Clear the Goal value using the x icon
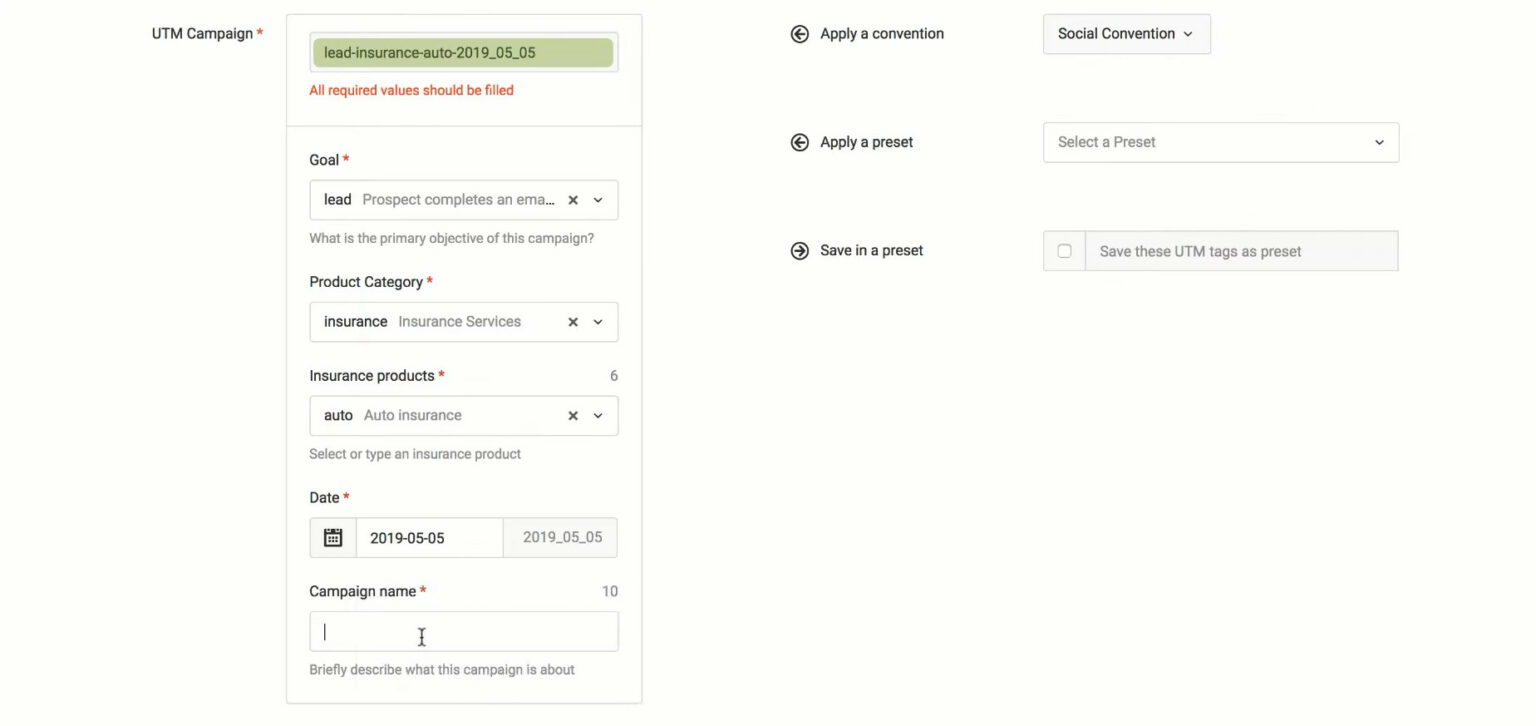 [x=572, y=199]
